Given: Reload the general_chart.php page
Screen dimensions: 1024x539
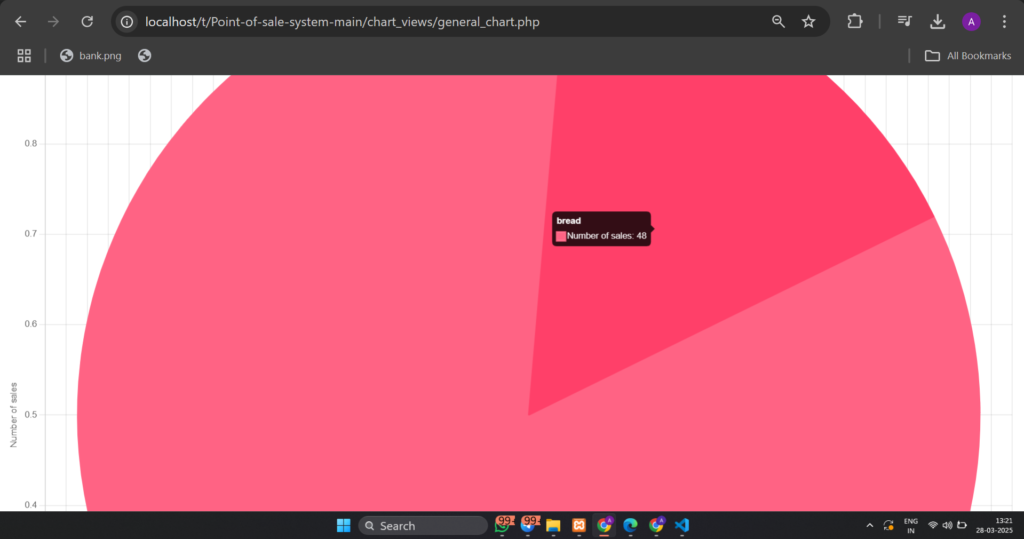Looking at the screenshot, I should tap(87, 22).
